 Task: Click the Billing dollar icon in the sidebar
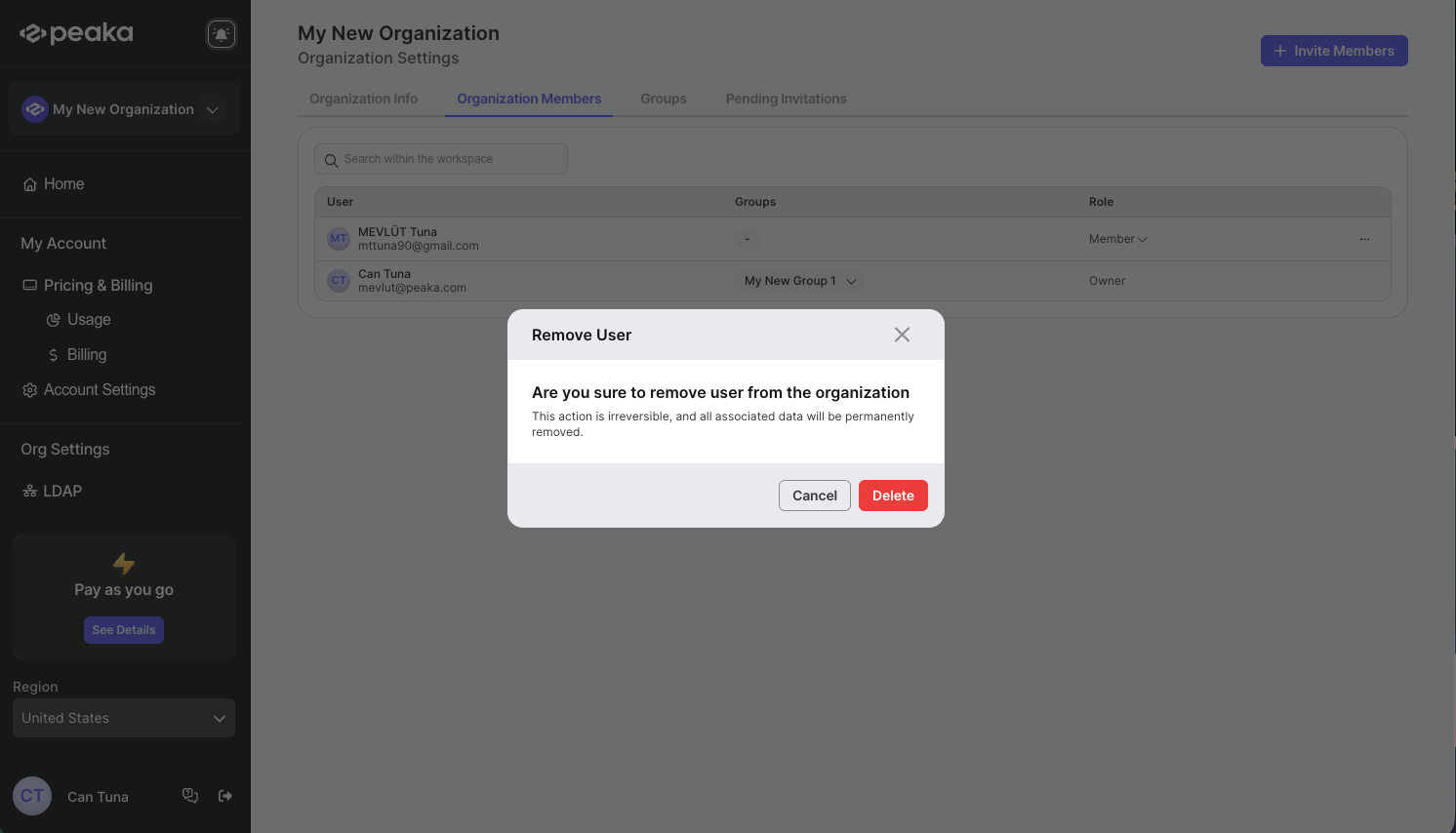[54, 354]
